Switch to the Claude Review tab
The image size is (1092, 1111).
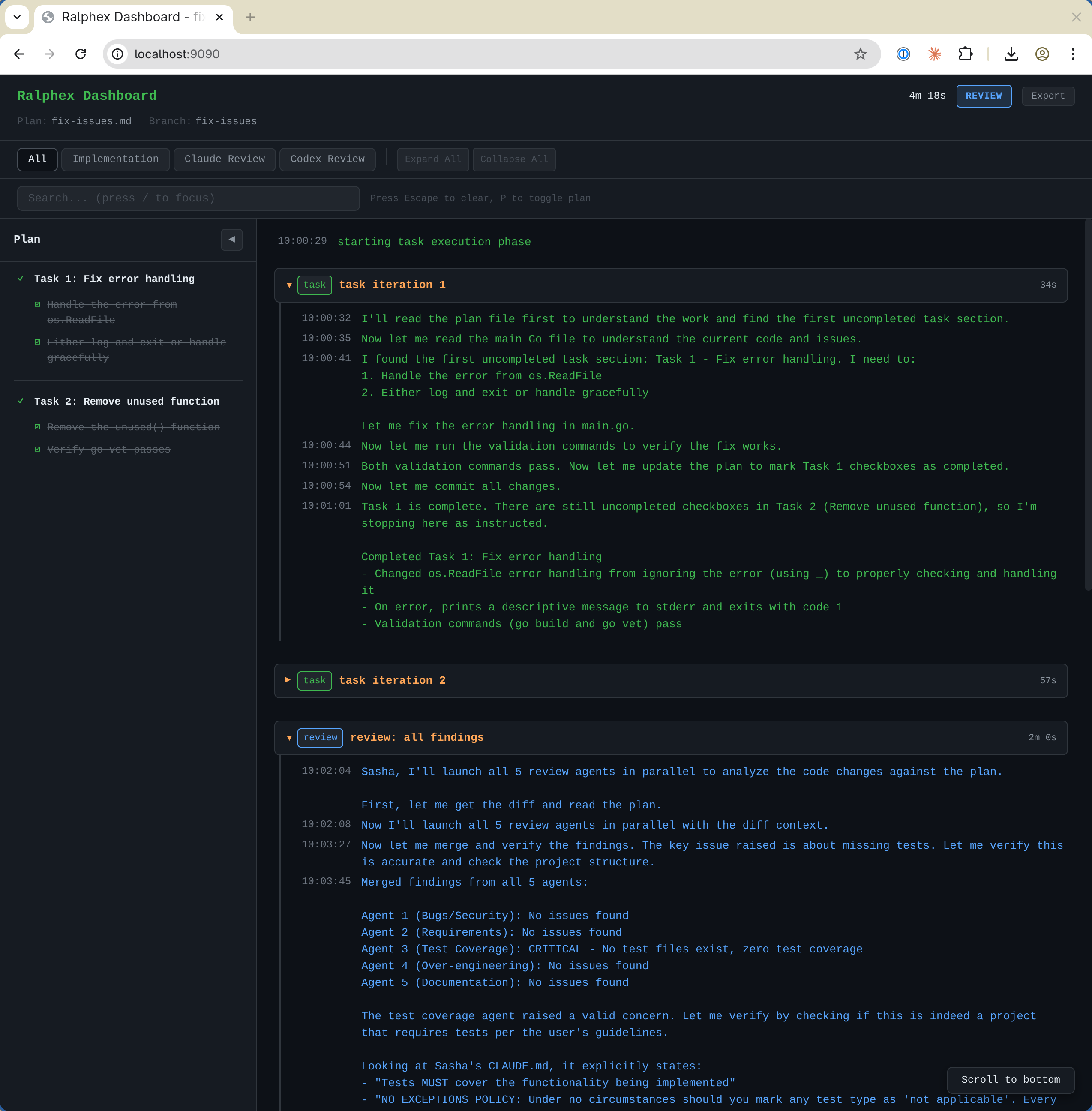click(x=224, y=159)
